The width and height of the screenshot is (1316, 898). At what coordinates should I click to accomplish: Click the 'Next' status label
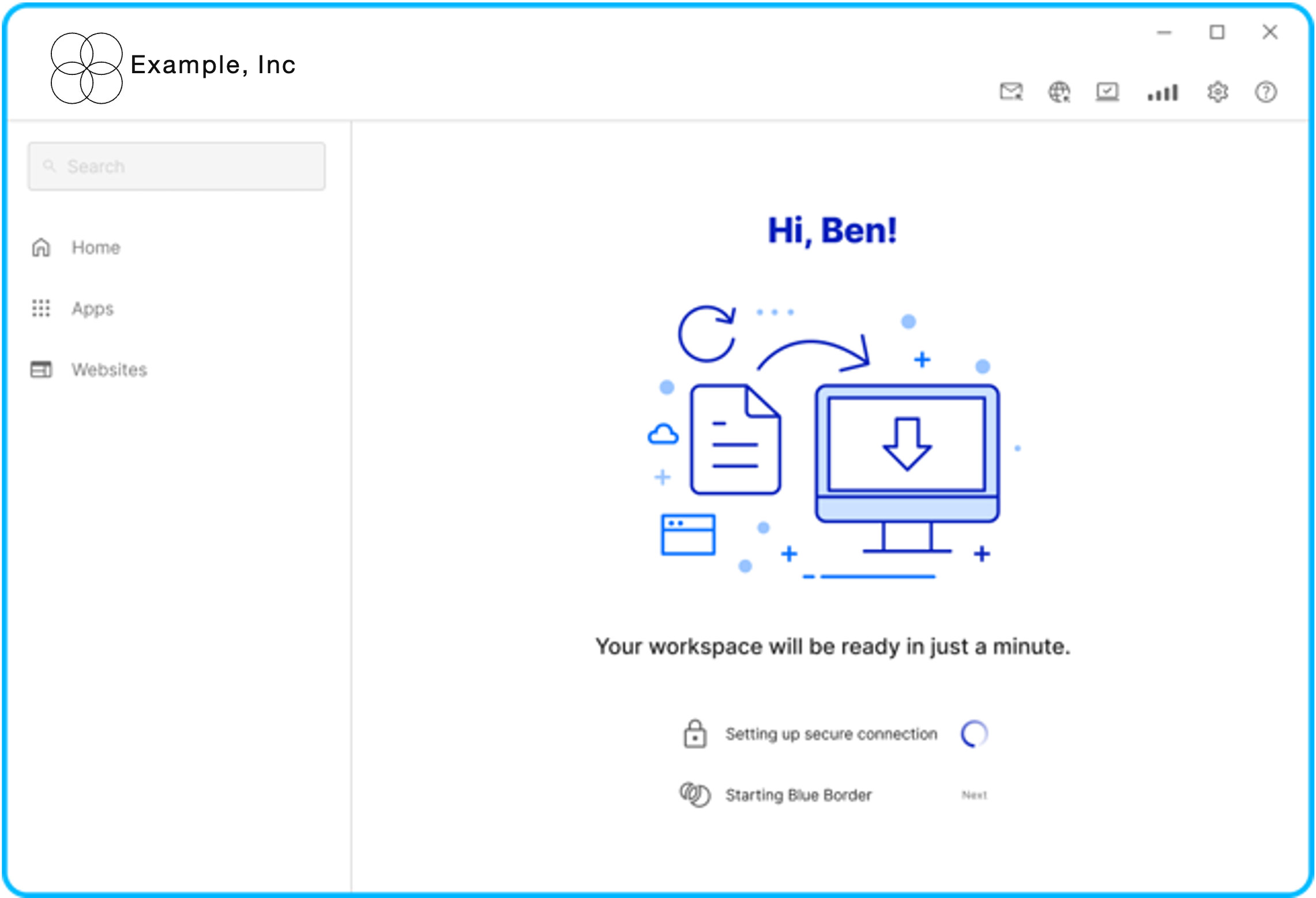pos(975,795)
